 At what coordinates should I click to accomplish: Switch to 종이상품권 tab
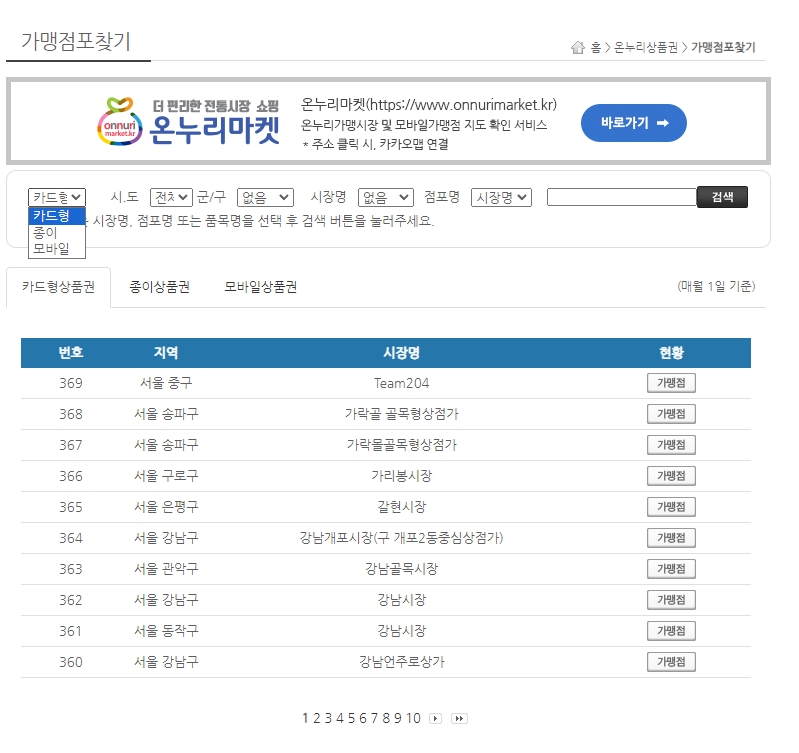pos(159,287)
